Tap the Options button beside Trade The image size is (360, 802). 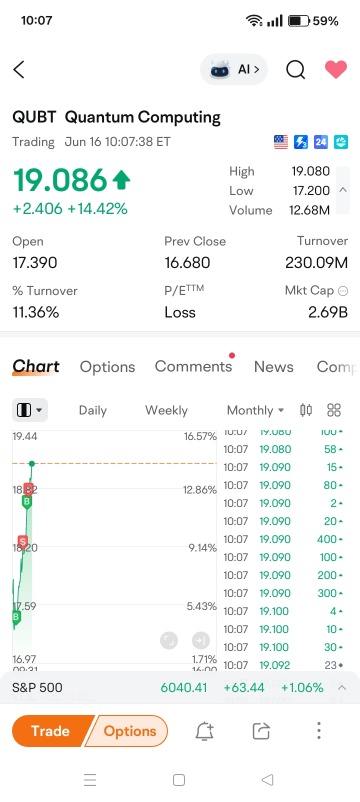tap(130, 731)
